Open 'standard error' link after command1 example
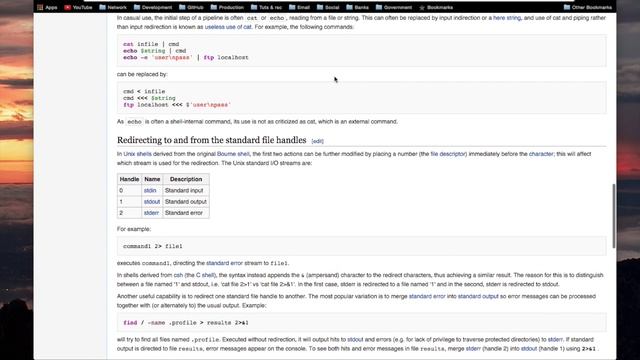Image resolution: width=640 pixels, height=360 pixels. [x=224, y=263]
